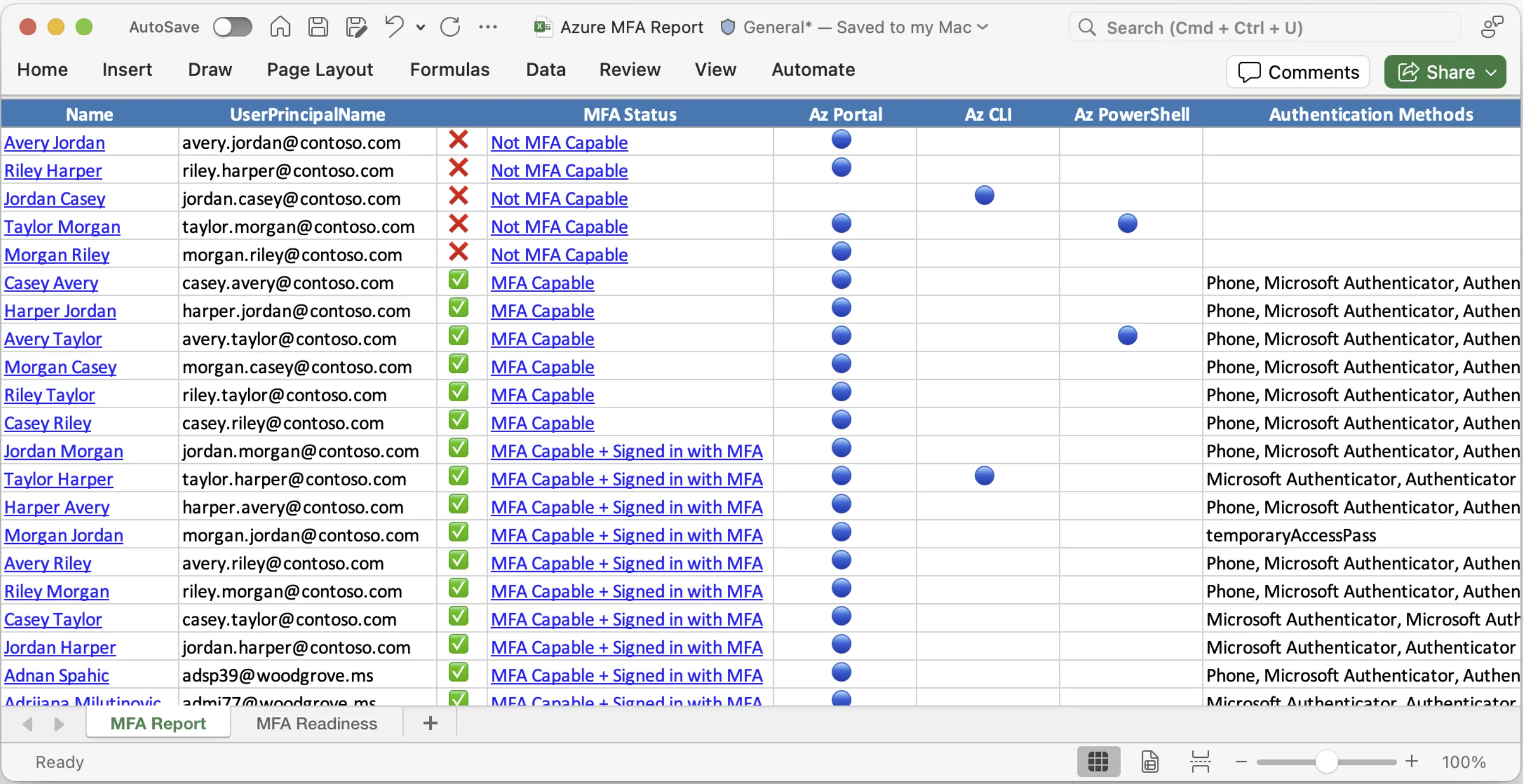This screenshot has width=1523, height=784.
Task: Select cell 'temporaryAccessPass'
Action: [1362, 535]
